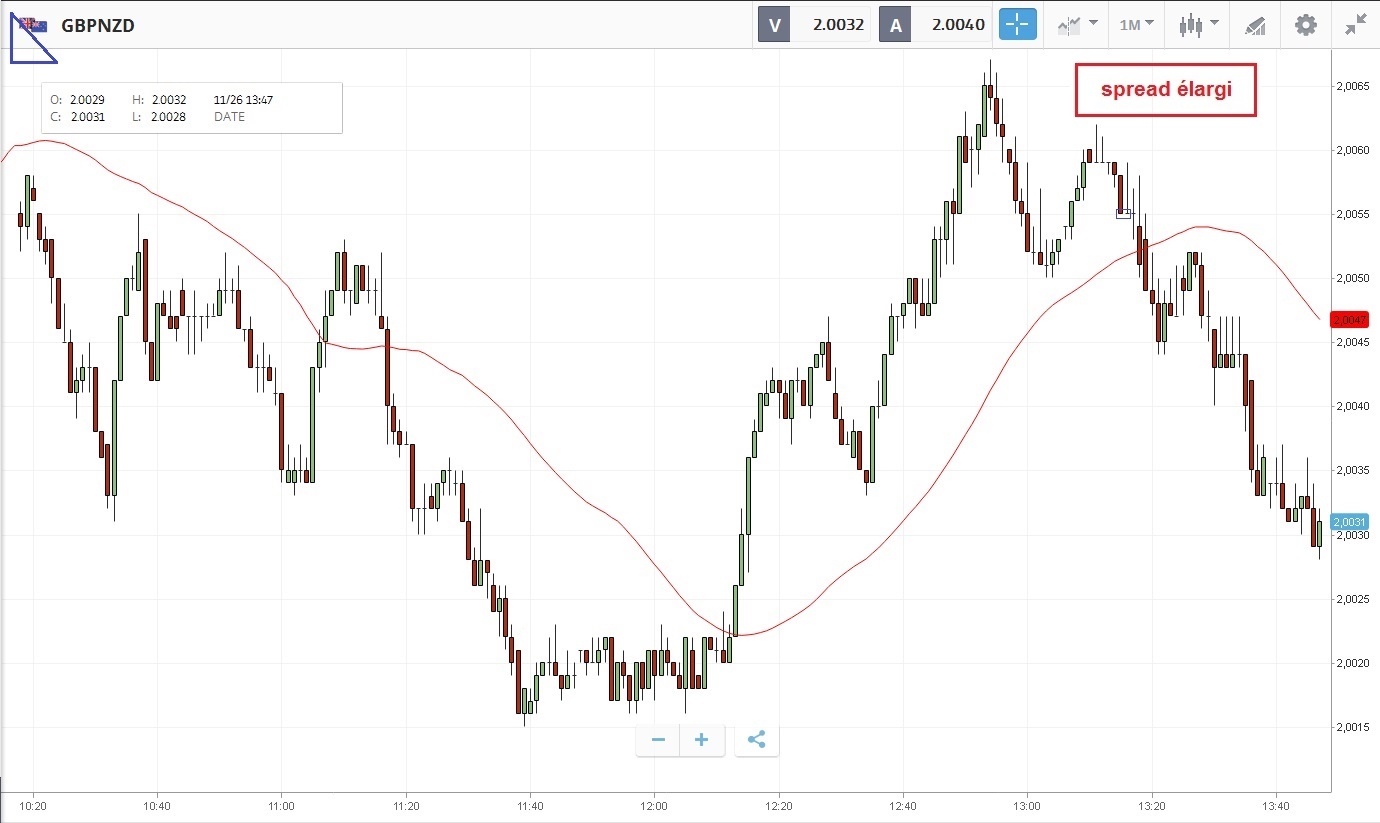The image size is (1380, 823).
Task: Click the red 2,0047 moving average label
Action: [1349, 320]
